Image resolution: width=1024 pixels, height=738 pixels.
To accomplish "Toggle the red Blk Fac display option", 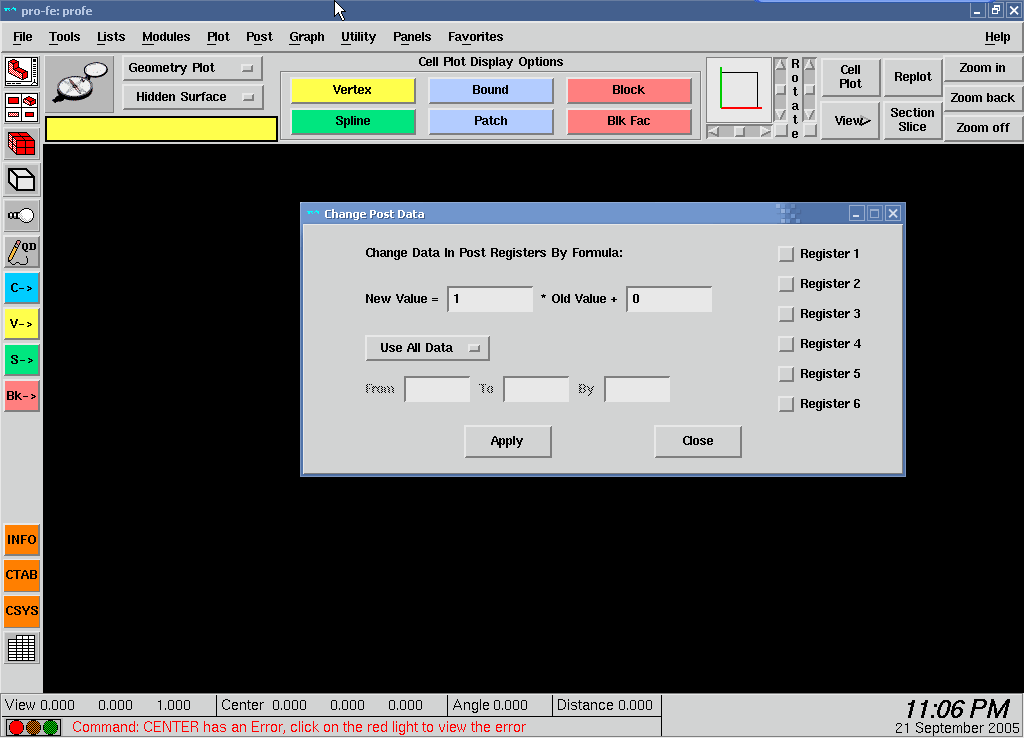I will tap(629, 121).
